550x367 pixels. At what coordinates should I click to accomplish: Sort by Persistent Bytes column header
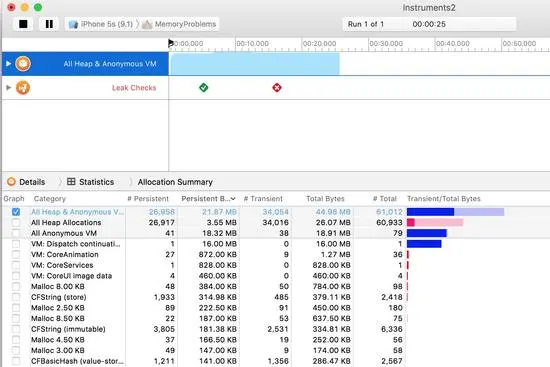(208, 199)
